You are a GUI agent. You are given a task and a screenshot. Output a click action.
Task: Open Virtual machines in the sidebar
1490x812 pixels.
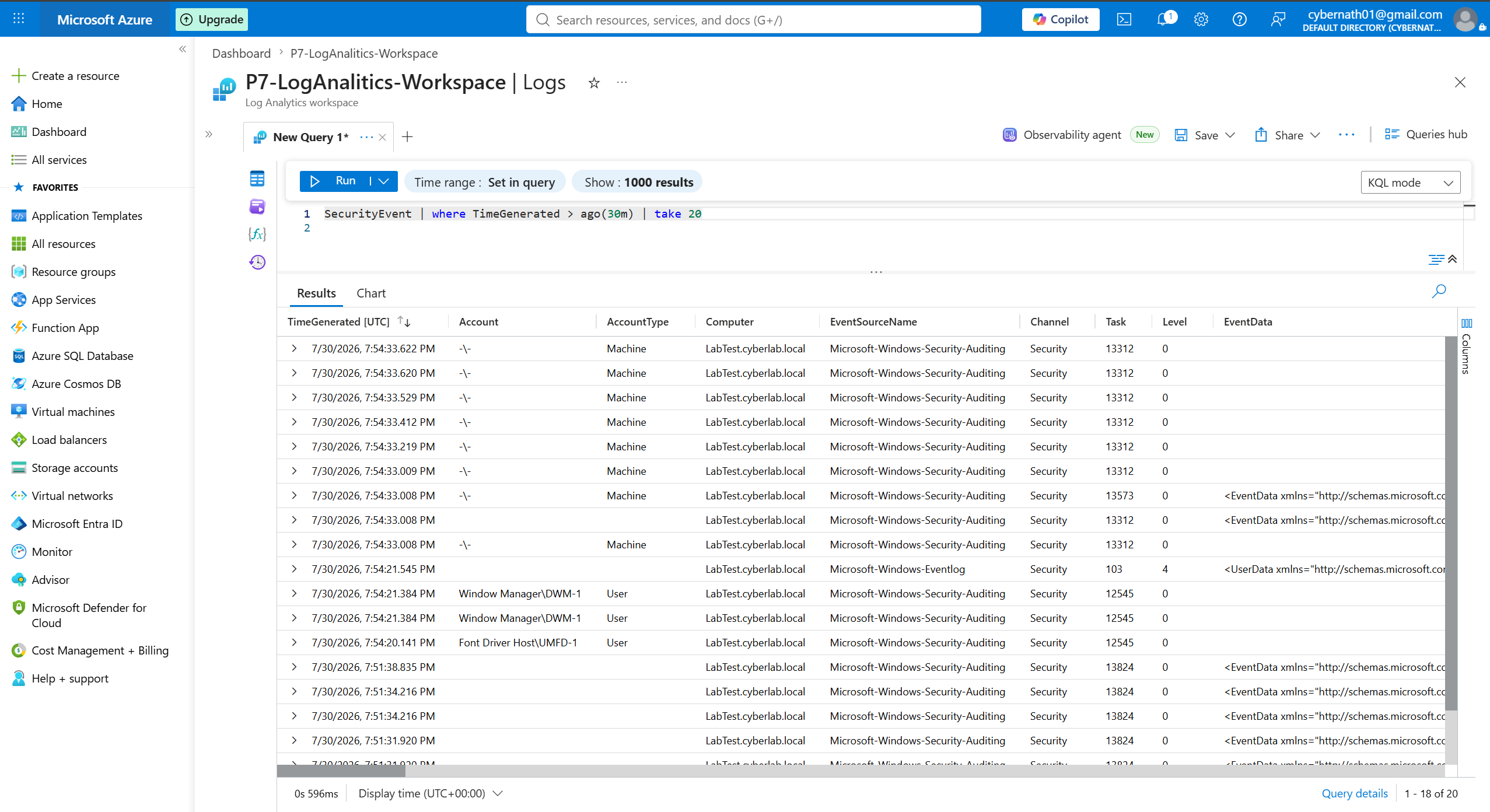click(x=74, y=412)
